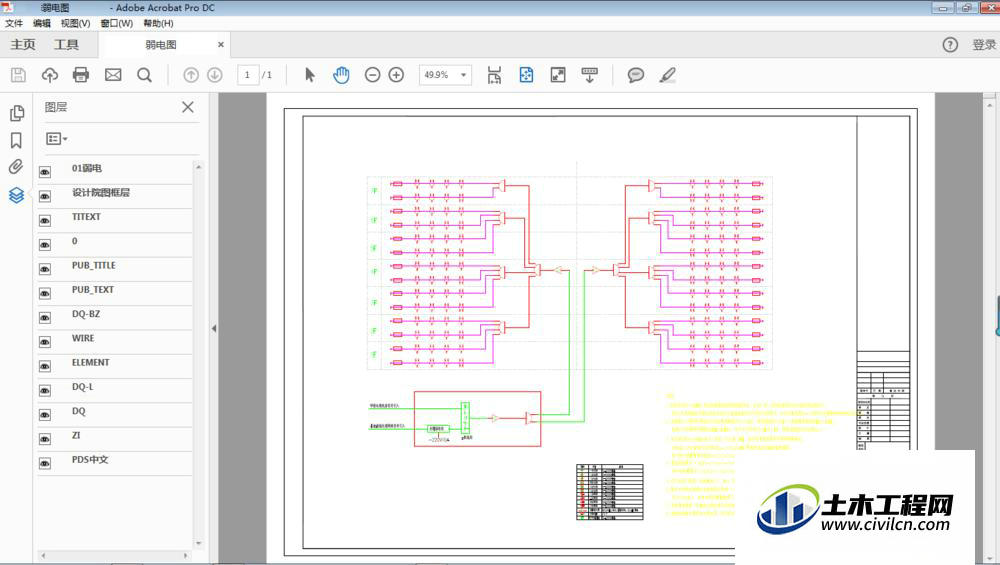Image resolution: width=1000 pixels, height=565 pixels.
Task: Select the PUB_TITLE layer name
Action: (x=94, y=265)
